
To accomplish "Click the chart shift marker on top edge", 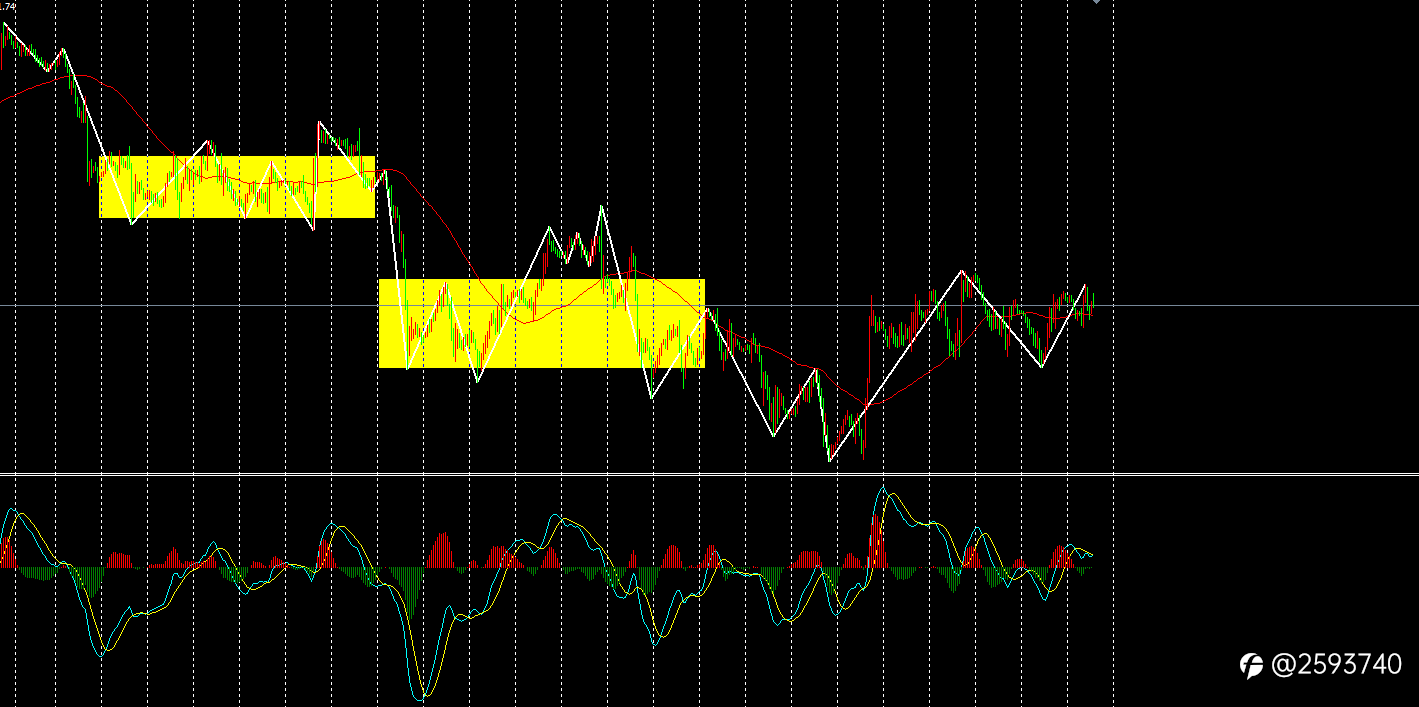I will coord(1096,2).
